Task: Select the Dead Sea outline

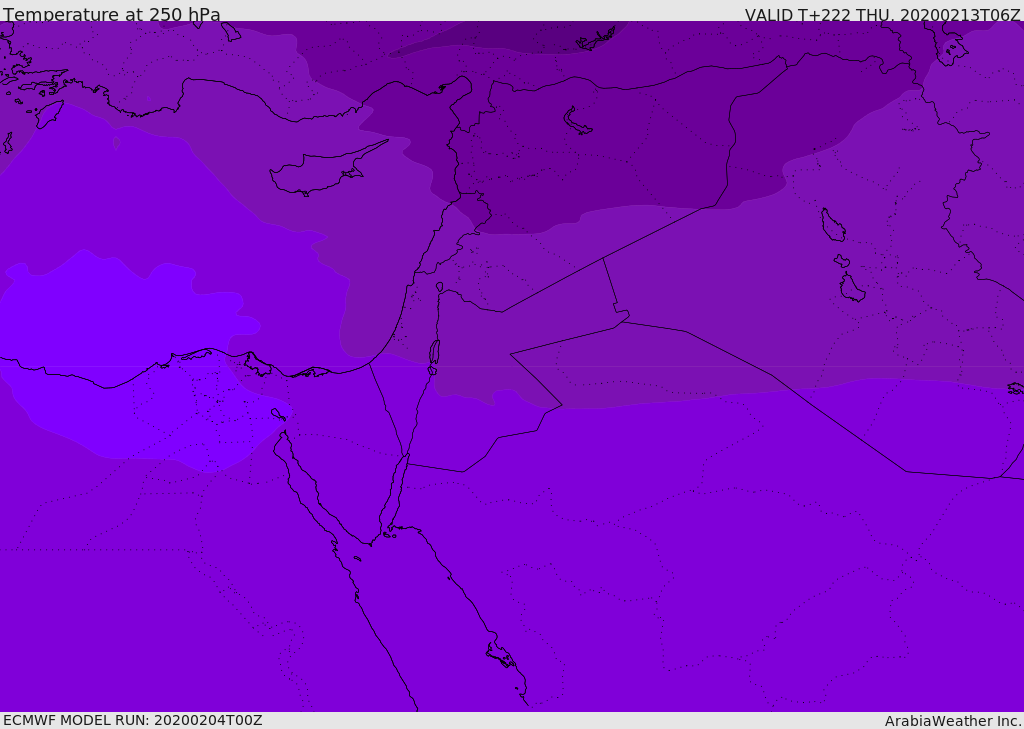Action: [434, 354]
